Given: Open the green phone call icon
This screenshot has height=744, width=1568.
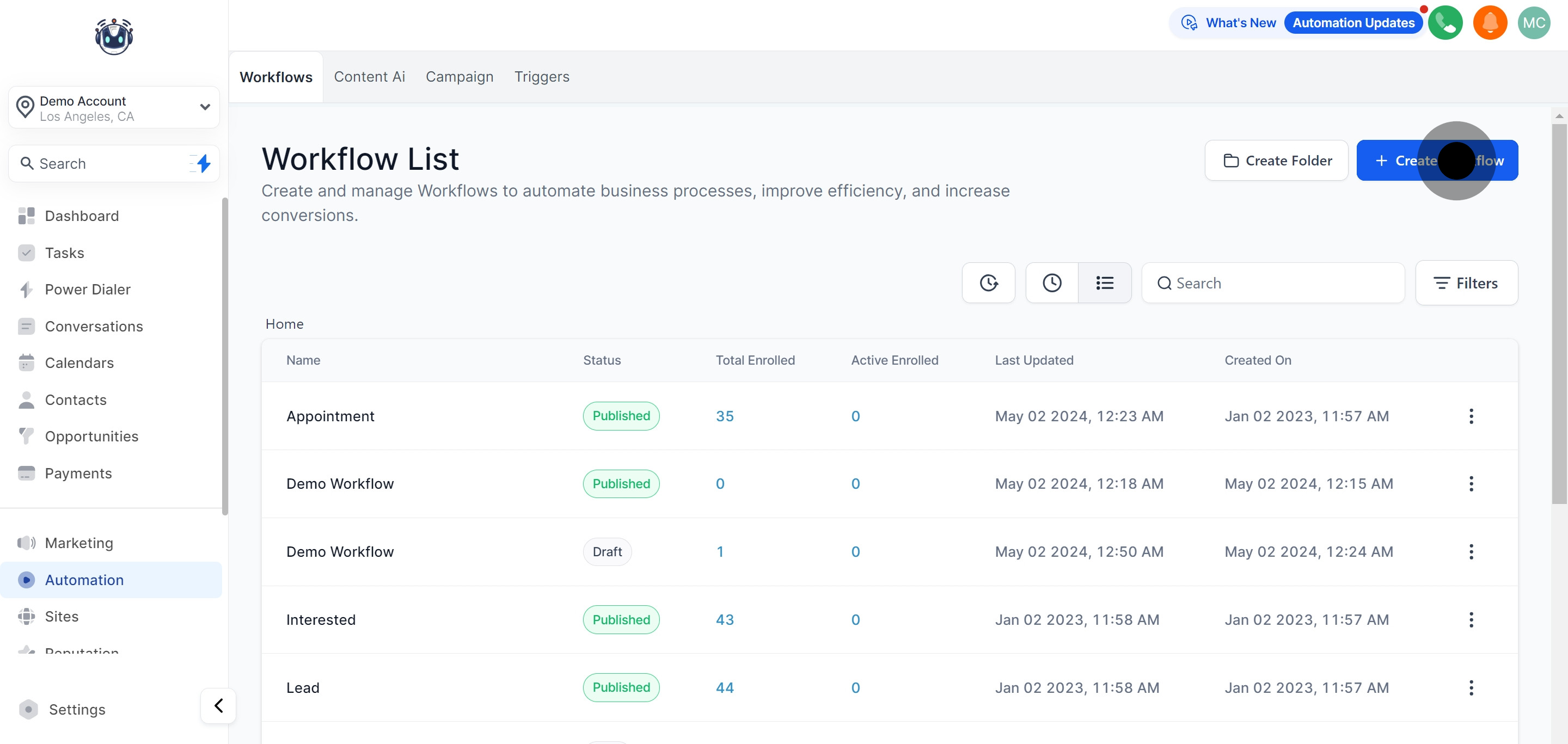Looking at the screenshot, I should [x=1445, y=22].
